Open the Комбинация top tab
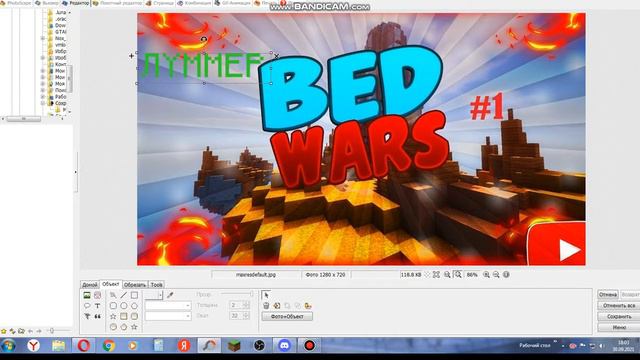 click(x=194, y=3)
